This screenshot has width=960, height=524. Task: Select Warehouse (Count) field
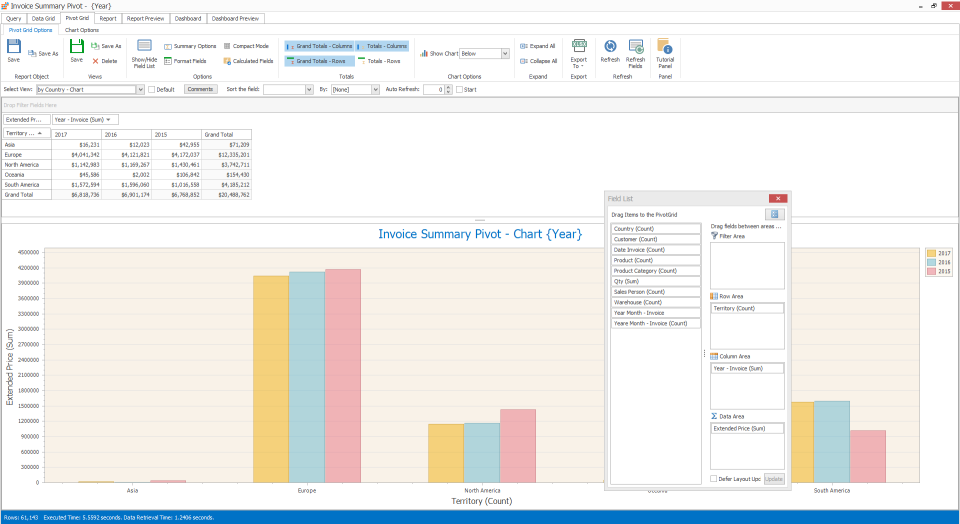656,302
